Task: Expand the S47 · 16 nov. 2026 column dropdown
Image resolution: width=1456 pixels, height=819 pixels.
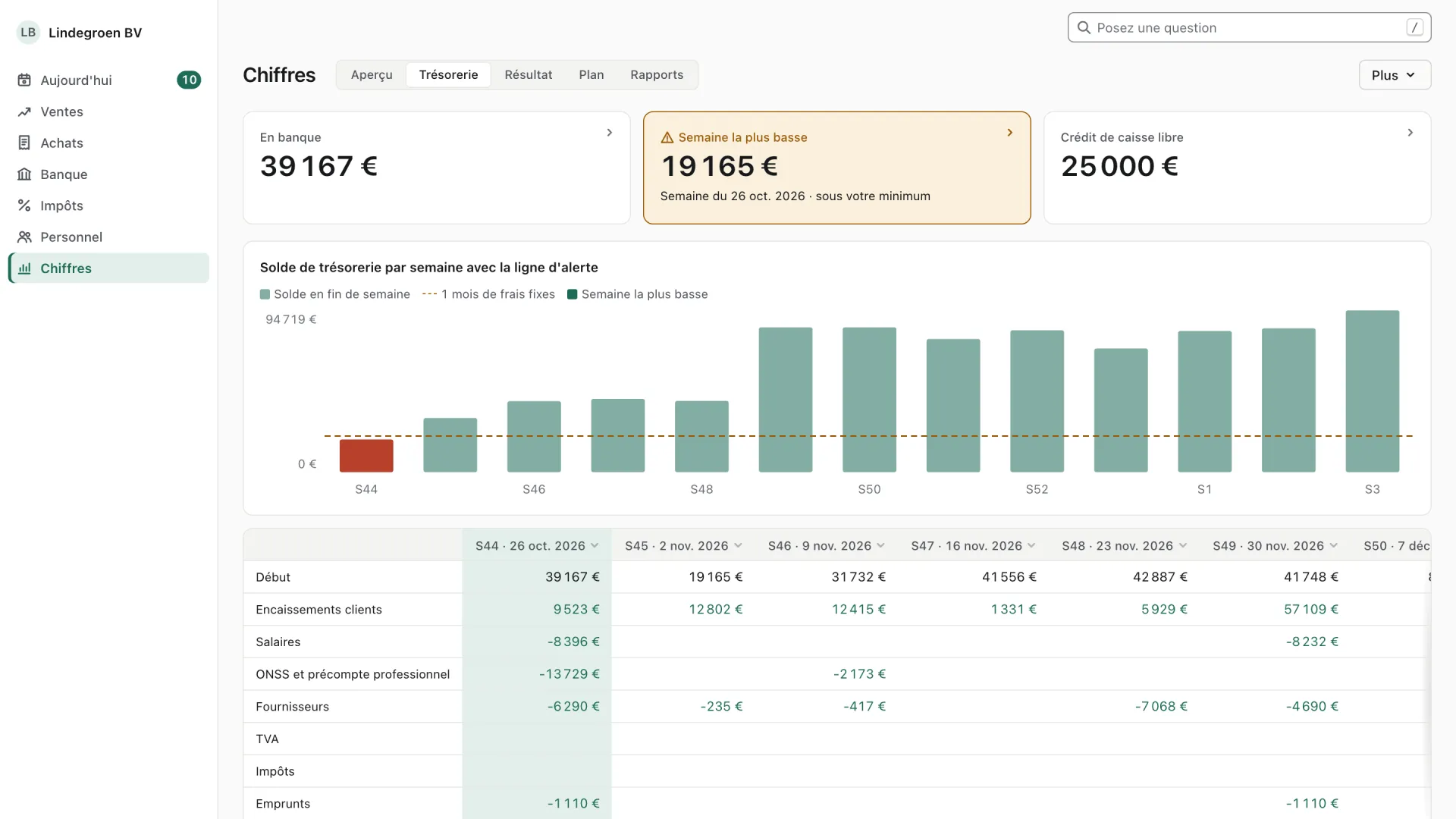Action: (x=1031, y=546)
